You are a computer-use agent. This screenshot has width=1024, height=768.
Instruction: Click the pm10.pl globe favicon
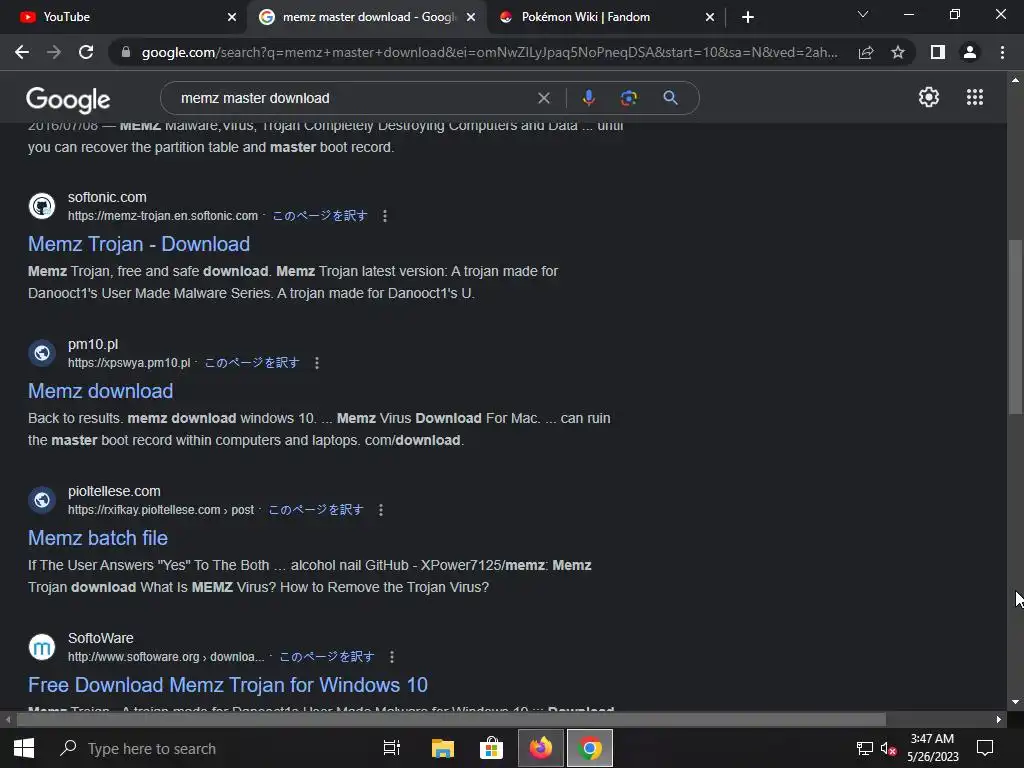coord(42,353)
